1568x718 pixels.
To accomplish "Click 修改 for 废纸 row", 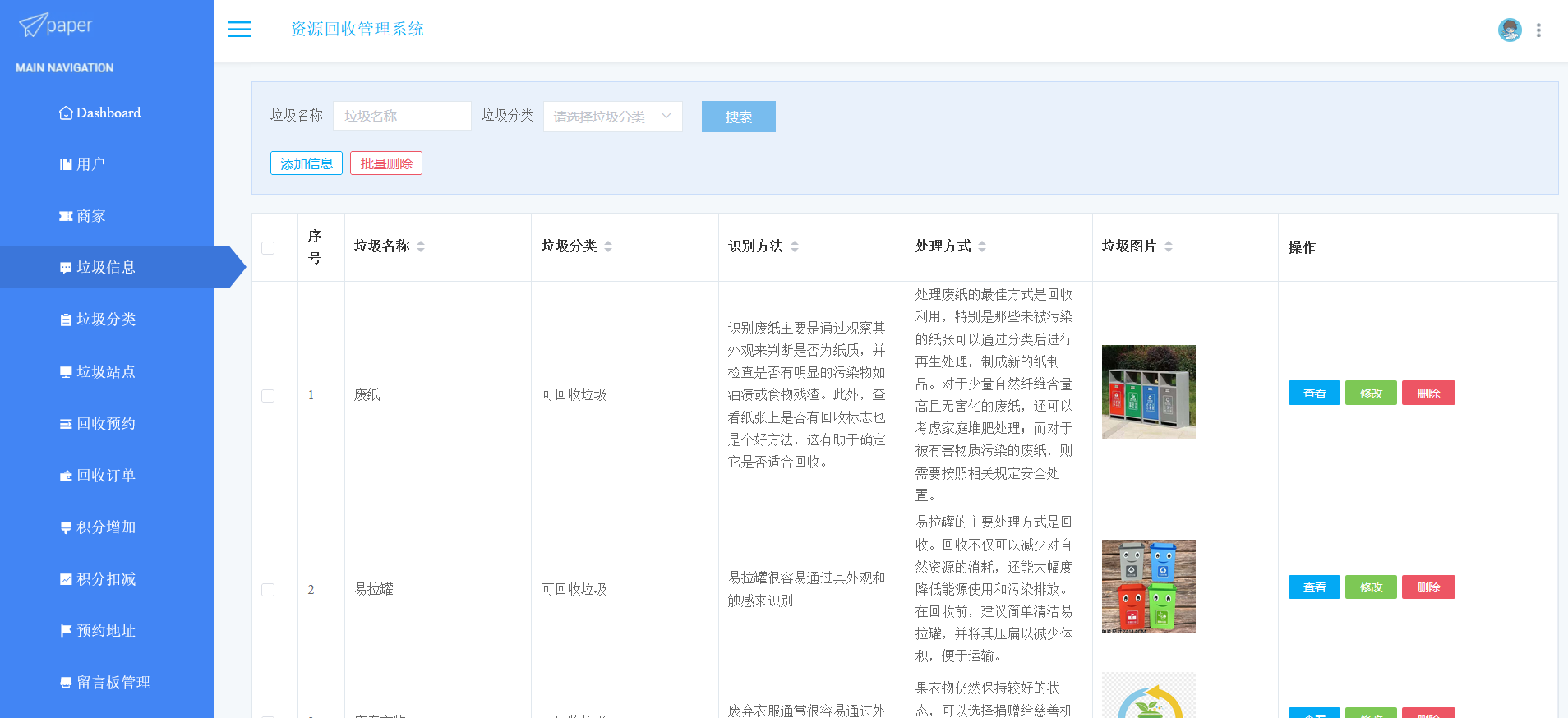I will click(1371, 393).
